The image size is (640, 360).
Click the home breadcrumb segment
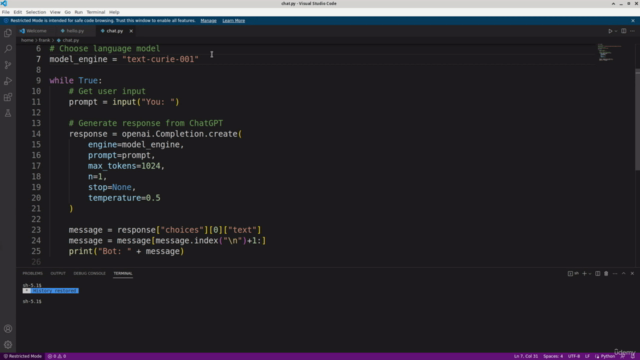(27, 40)
